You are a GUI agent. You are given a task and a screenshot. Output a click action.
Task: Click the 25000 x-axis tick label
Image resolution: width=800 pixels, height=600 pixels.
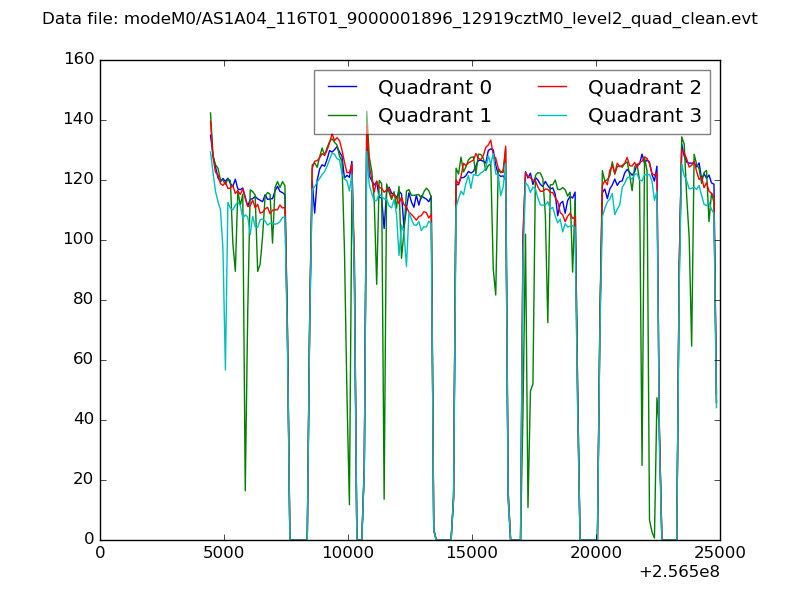(x=719, y=553)
